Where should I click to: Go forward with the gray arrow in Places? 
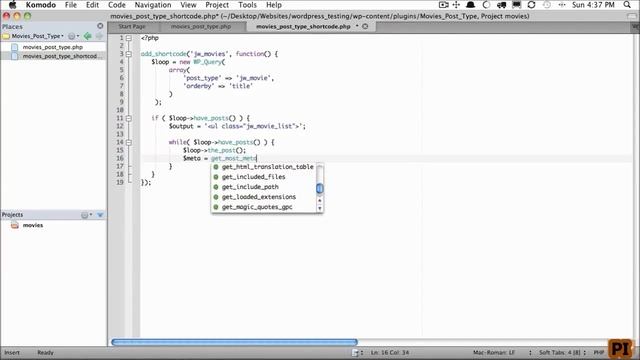click(99, 36)
